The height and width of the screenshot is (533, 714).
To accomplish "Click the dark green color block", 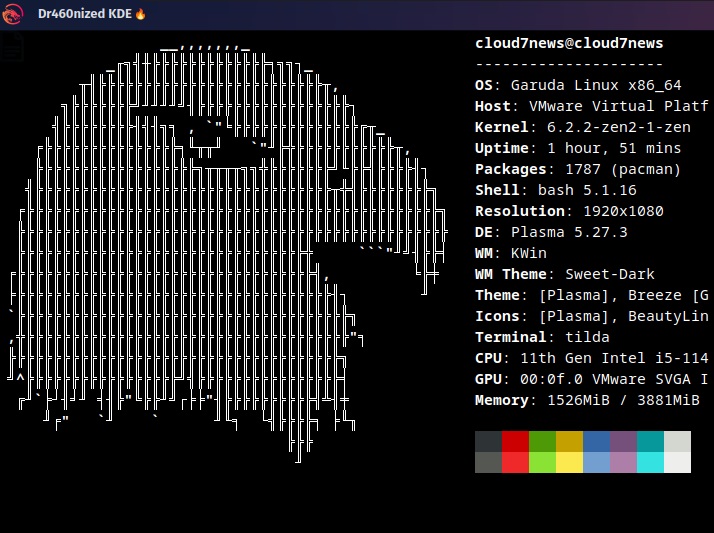I will tap(542, 442).
